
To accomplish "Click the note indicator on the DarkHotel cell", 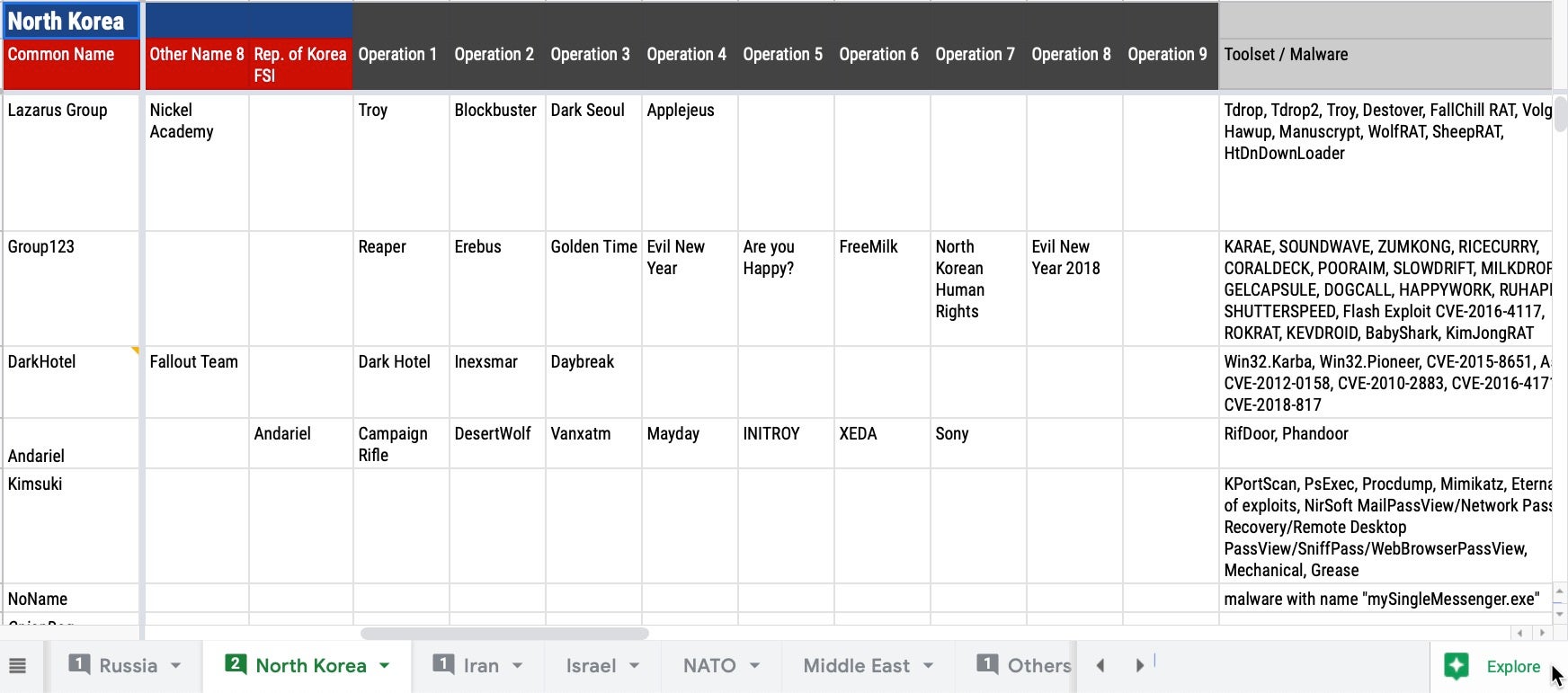I will [136, 351].
